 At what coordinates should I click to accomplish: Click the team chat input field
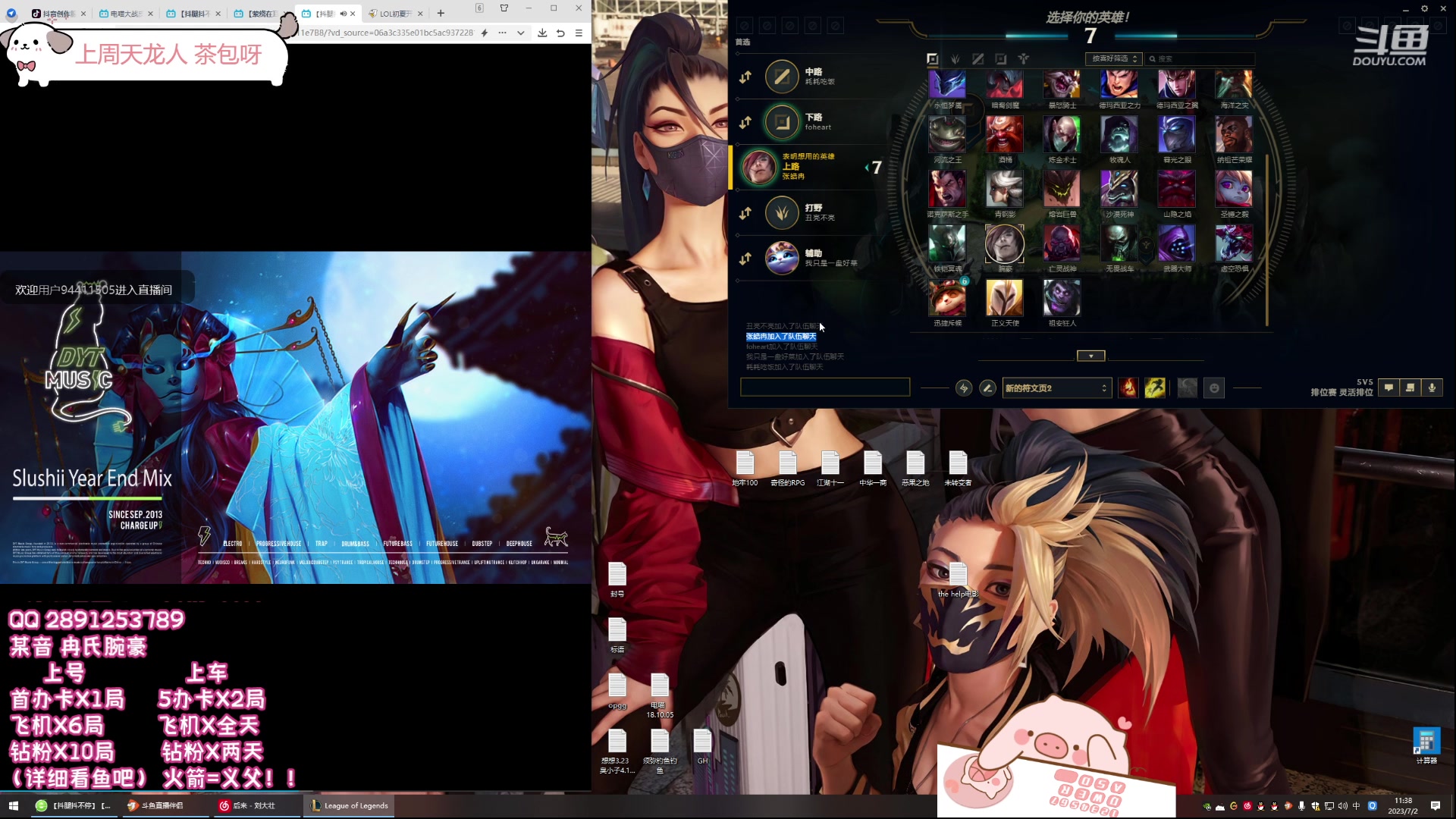(825, 388)
